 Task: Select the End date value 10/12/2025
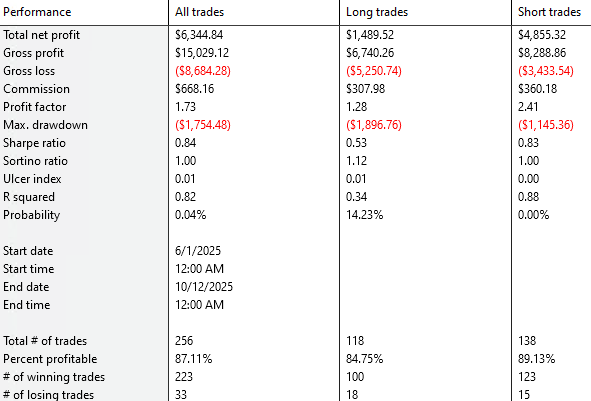204,287
